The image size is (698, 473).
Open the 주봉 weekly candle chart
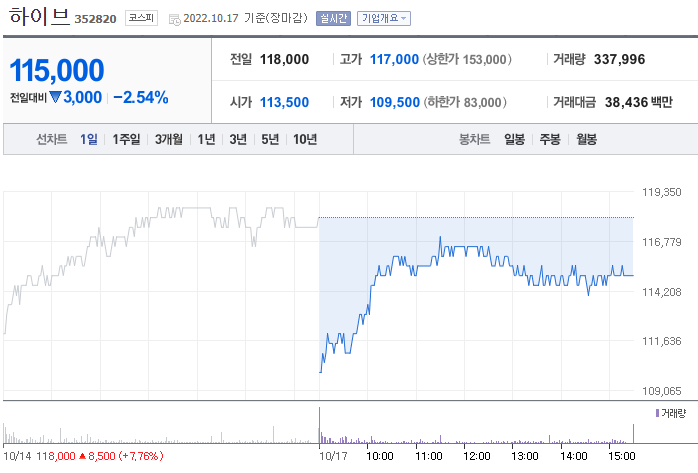pyautogui.click(x=550, y=139)
